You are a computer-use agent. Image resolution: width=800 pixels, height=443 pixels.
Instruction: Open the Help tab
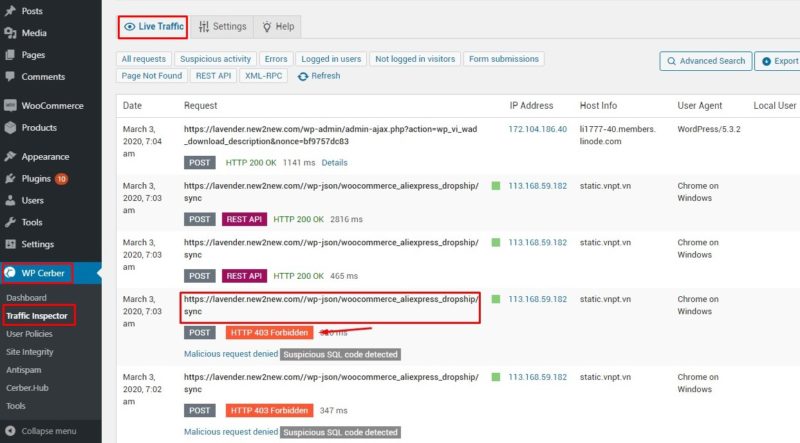(278, 27)
